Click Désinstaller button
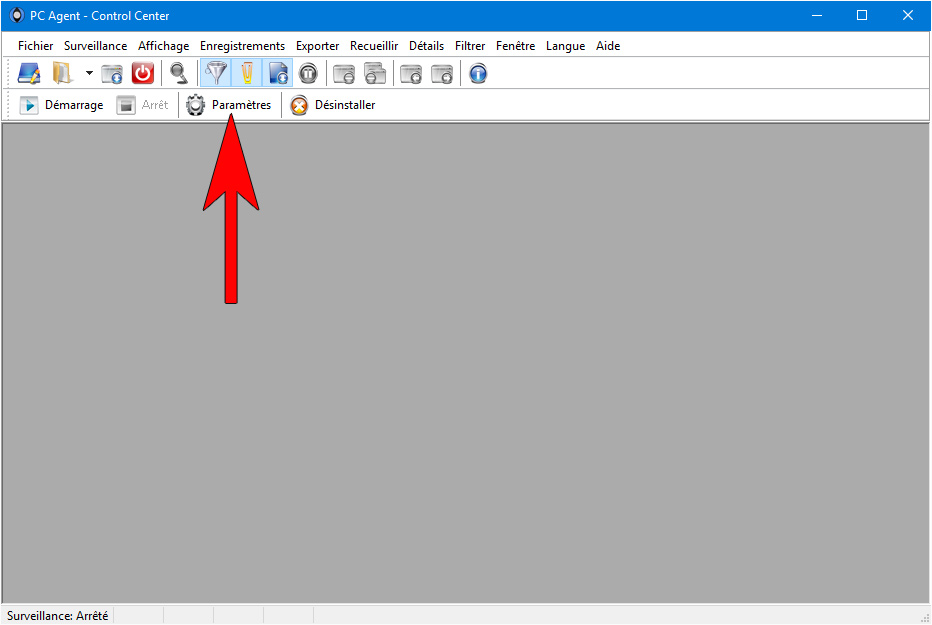The height and width of the screenshot is (625, 932). (333, 105)
